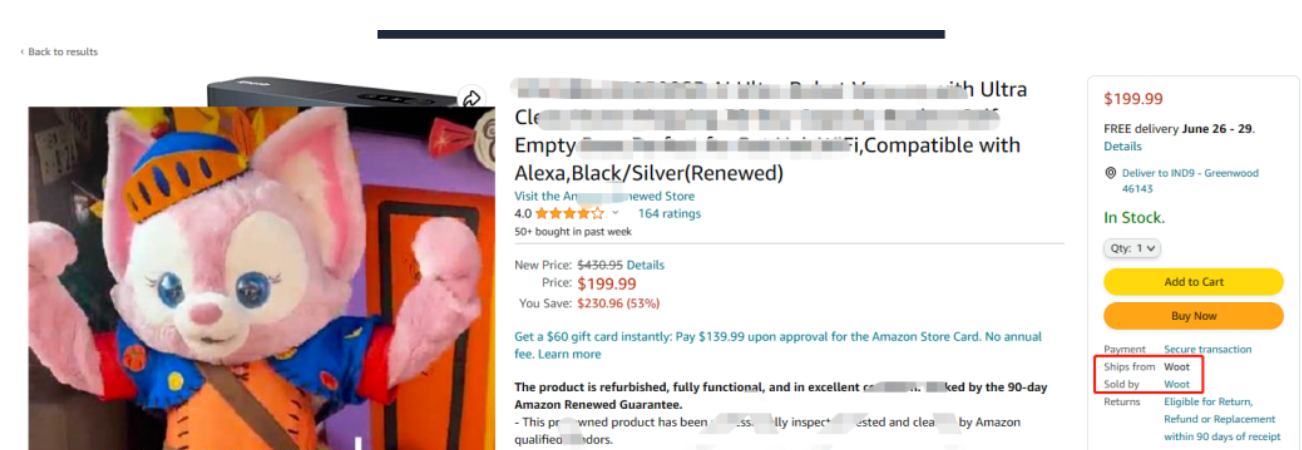The width and height of the screenshot is (1302, 450).
Task: Click Woot beside Sold by
Action: point(1177,384)
